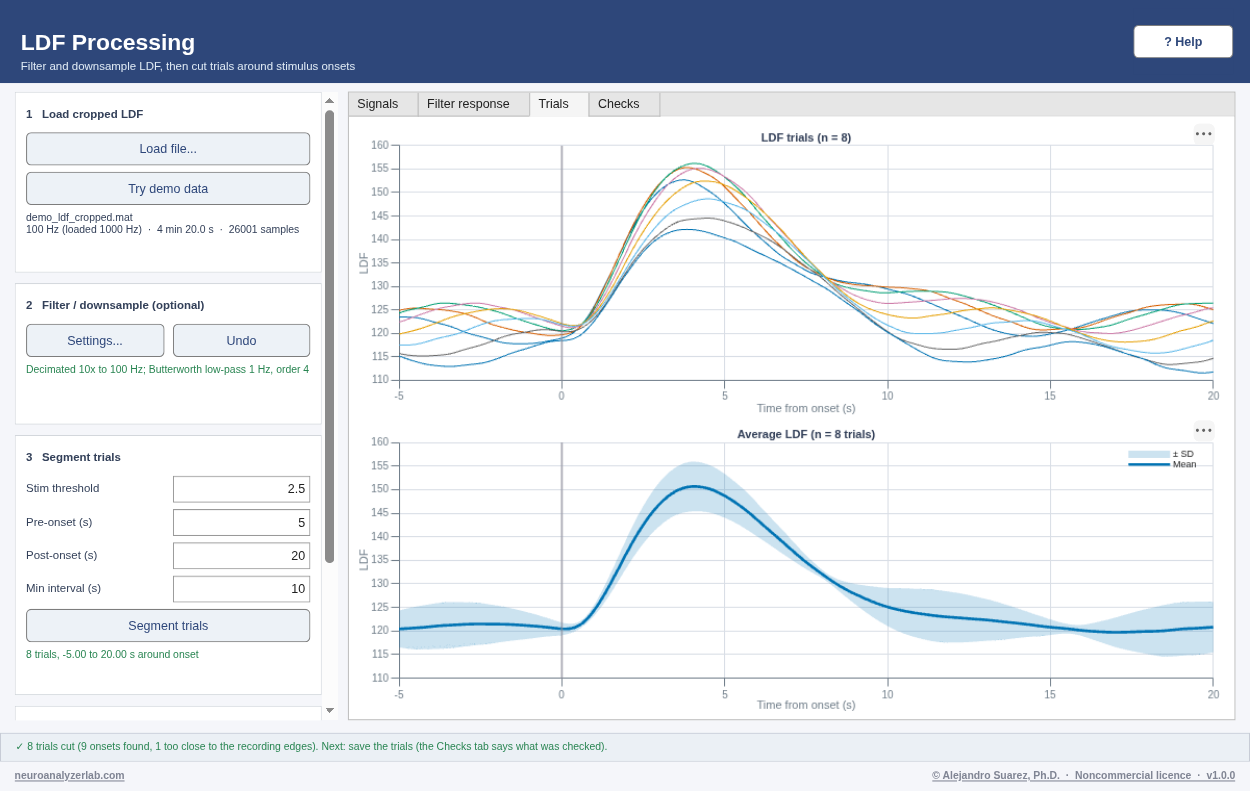Go to the Checks tab
Viewport: 1250px width, 791px height.
point(625,104)
